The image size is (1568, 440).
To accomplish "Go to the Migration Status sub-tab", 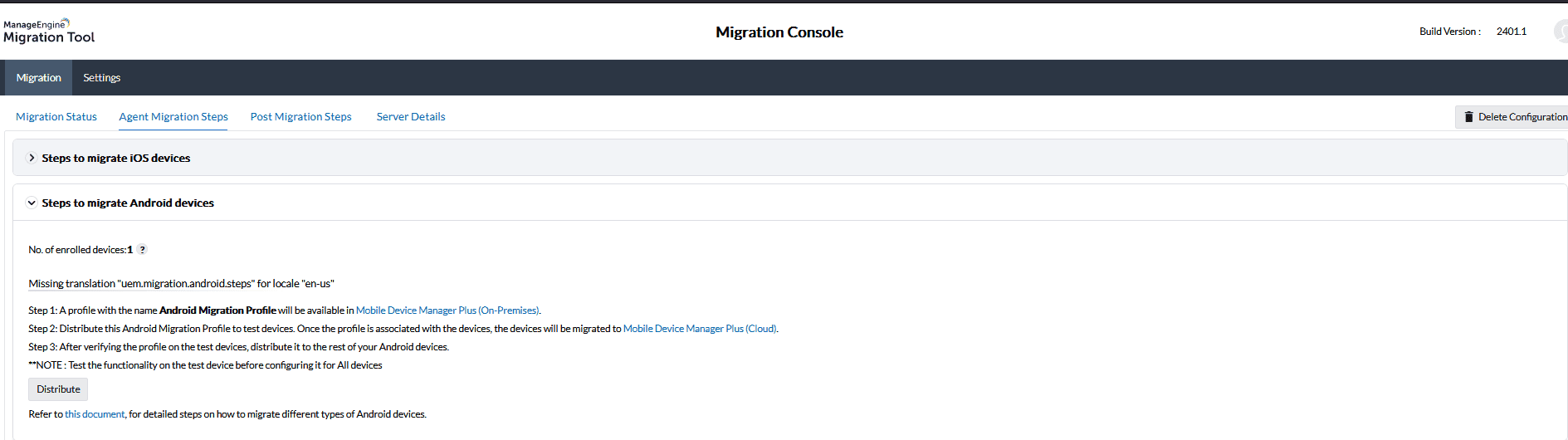I will [x=56, y=117].
